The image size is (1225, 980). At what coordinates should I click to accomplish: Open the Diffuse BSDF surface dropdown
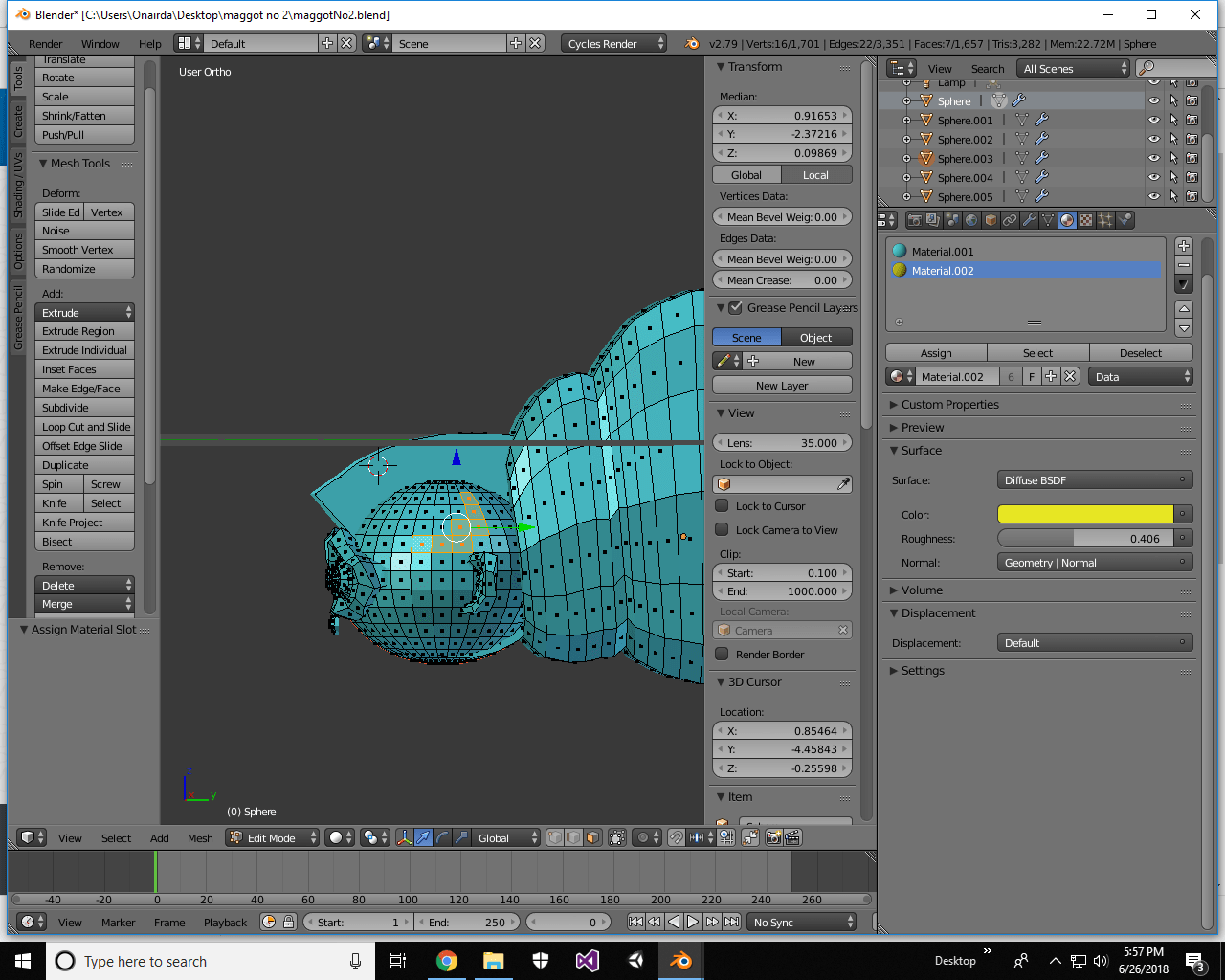coord(1095,480)
